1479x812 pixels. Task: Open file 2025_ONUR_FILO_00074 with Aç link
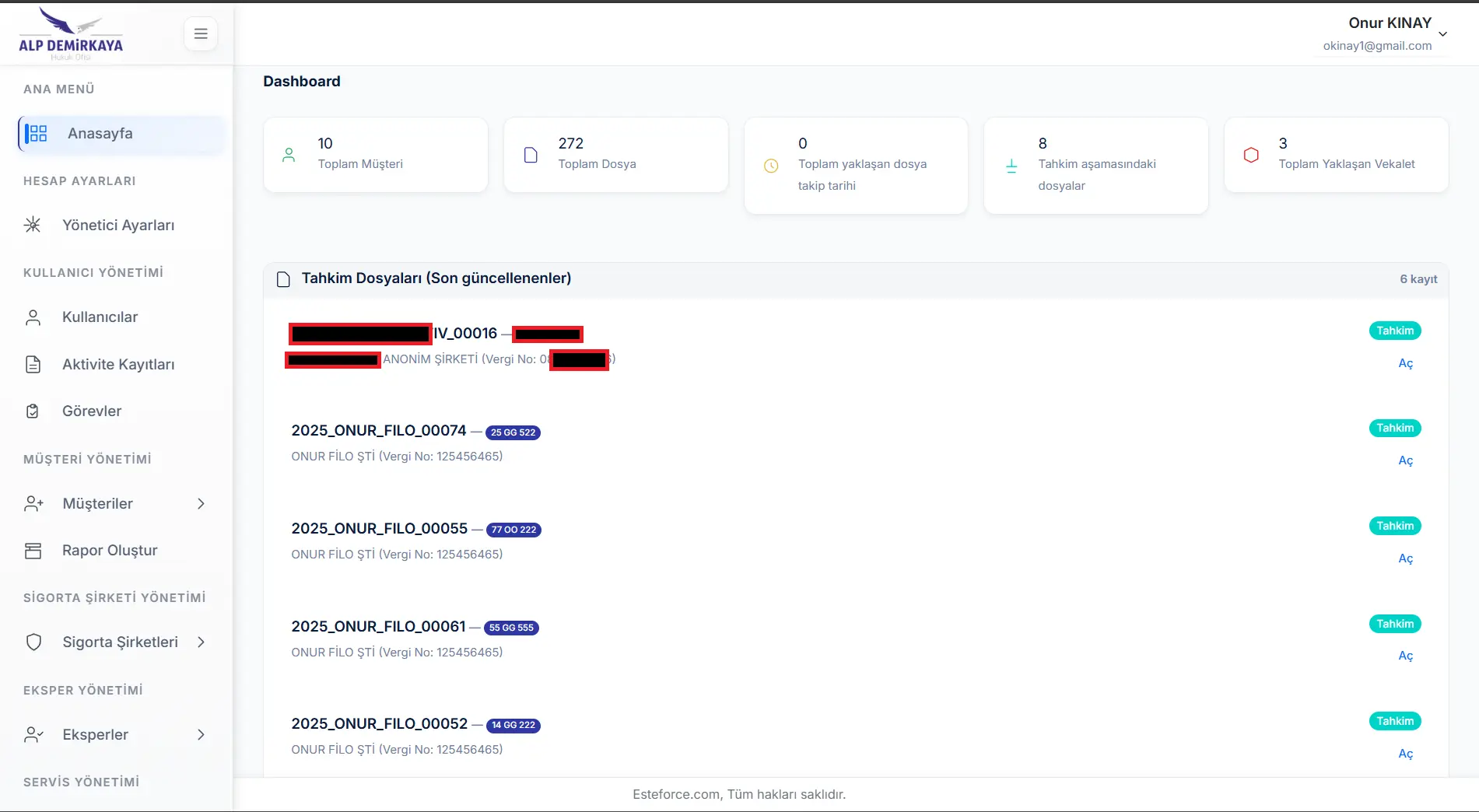1405,460
